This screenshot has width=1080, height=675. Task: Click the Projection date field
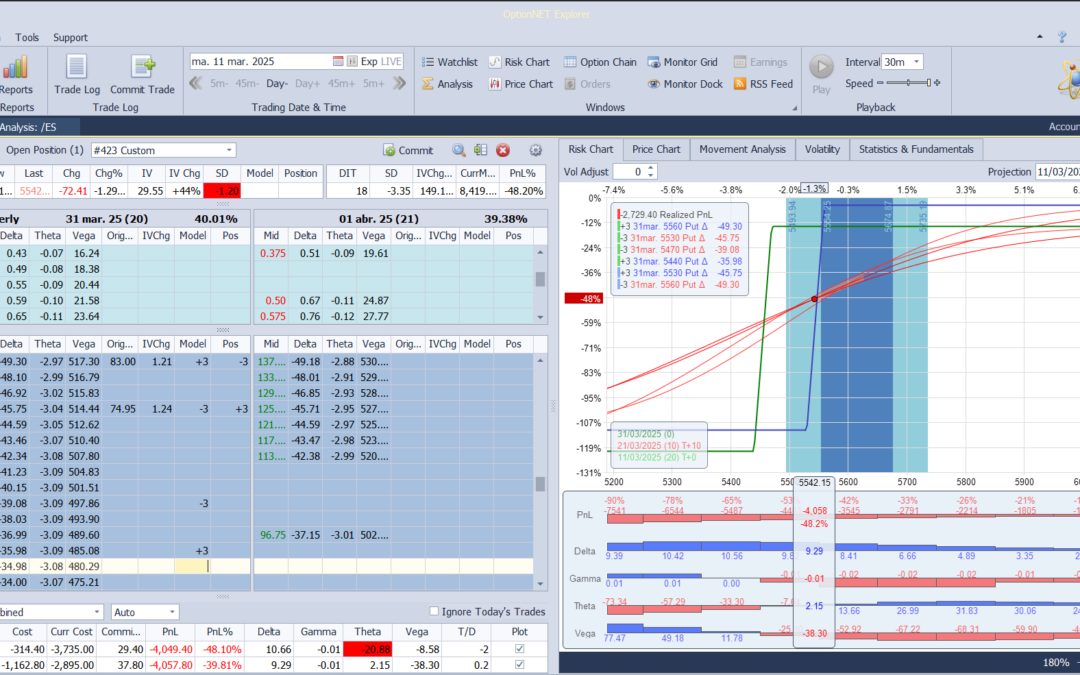click(1057, 172)
